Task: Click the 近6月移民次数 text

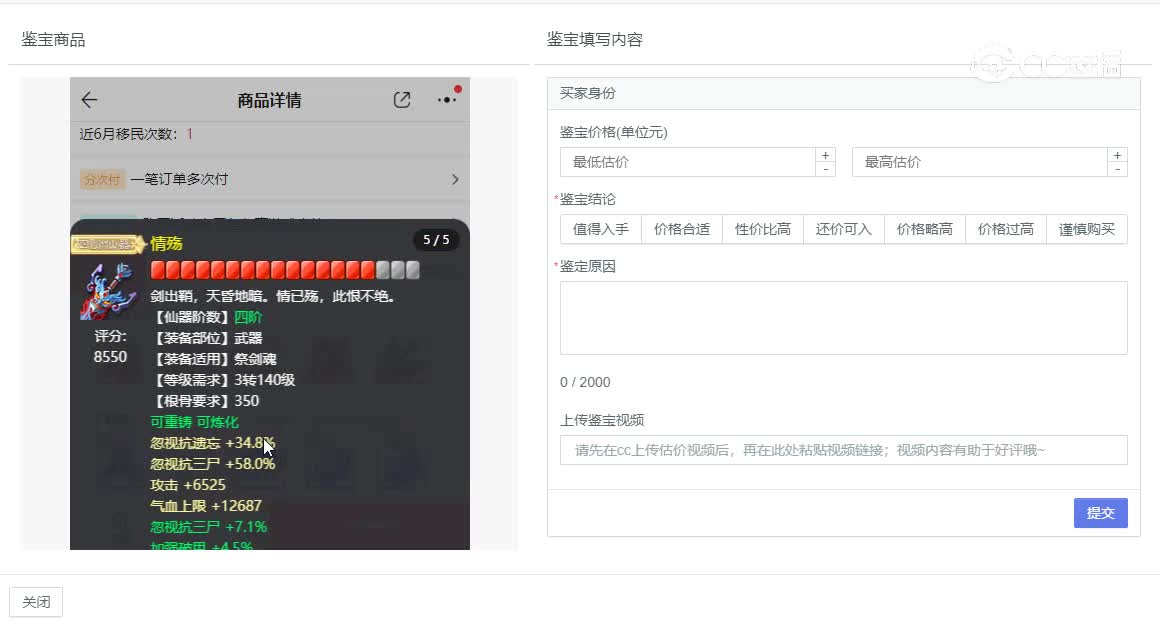Action: (136, 134)
